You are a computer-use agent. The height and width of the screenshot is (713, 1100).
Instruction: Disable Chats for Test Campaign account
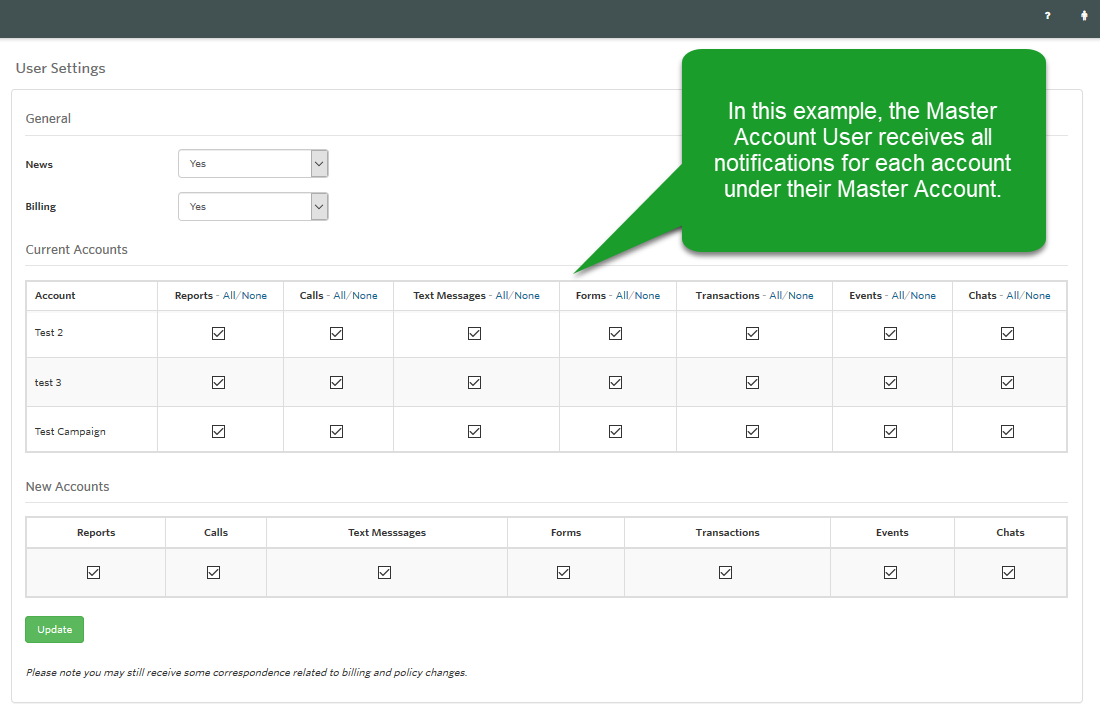[1007, 432]
